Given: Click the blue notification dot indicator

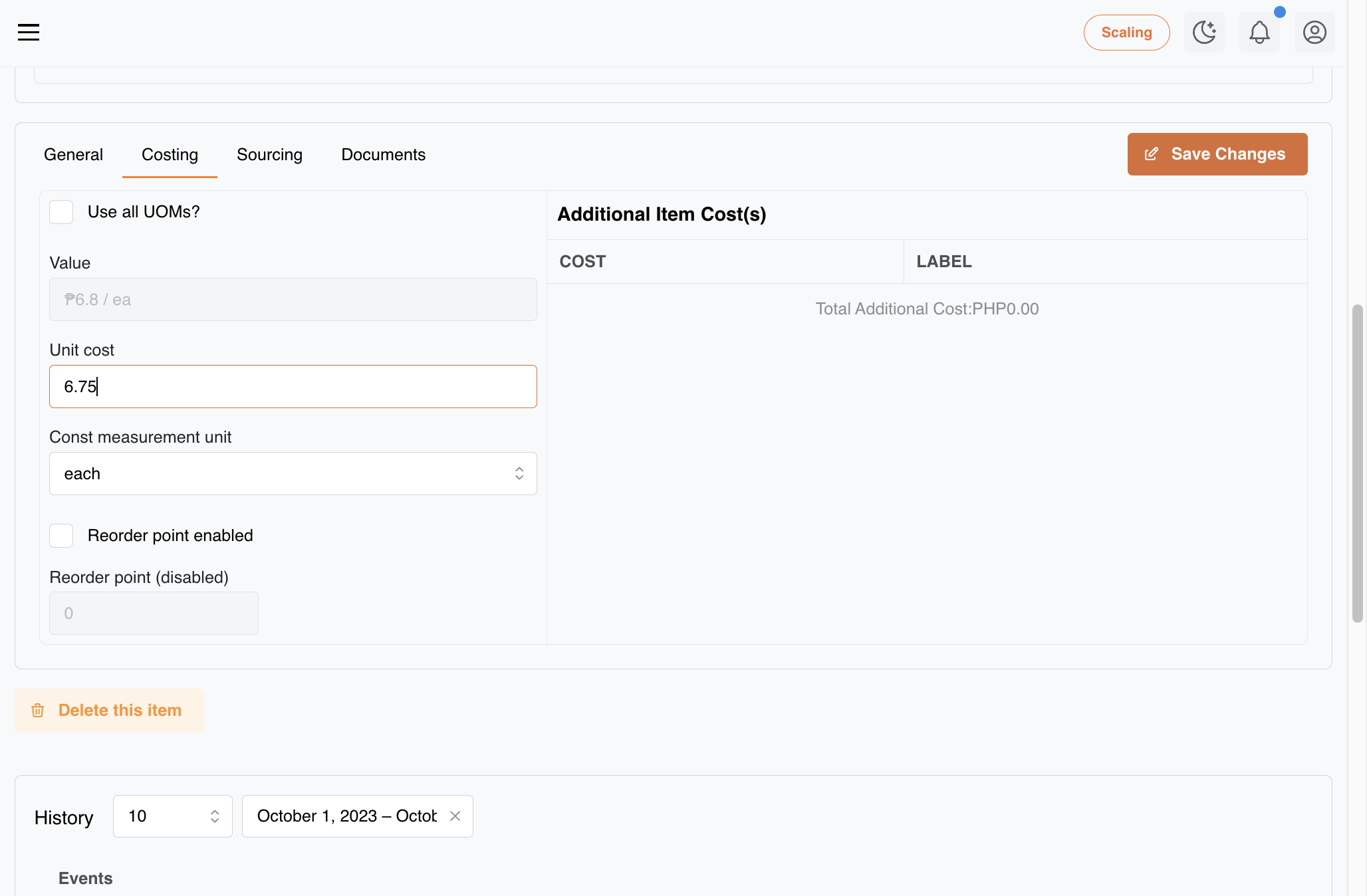Looking at the screenshot, I should pos(1280,12).
